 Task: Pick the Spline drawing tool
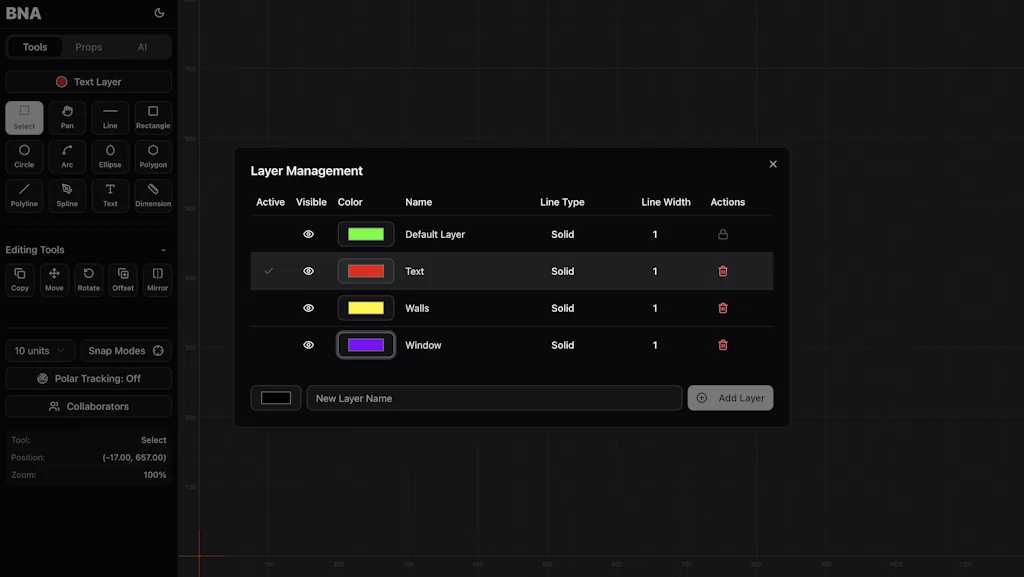click(67, 195)
